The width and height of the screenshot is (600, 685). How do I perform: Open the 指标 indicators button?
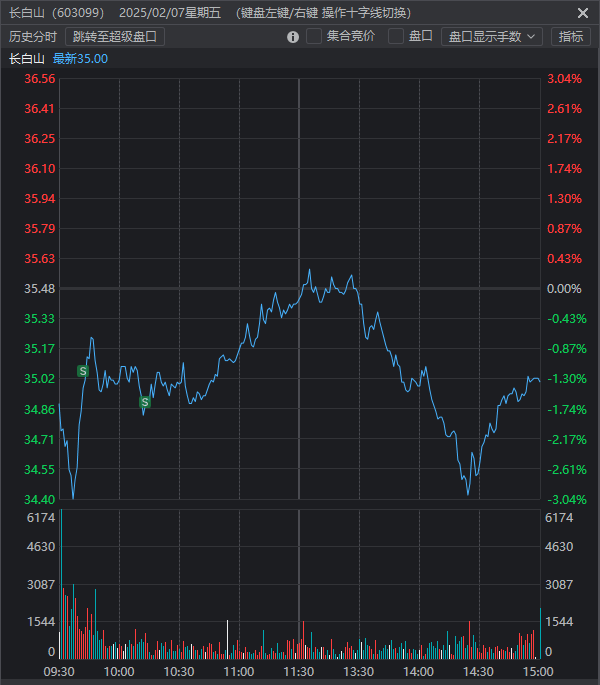click(571, 37)
